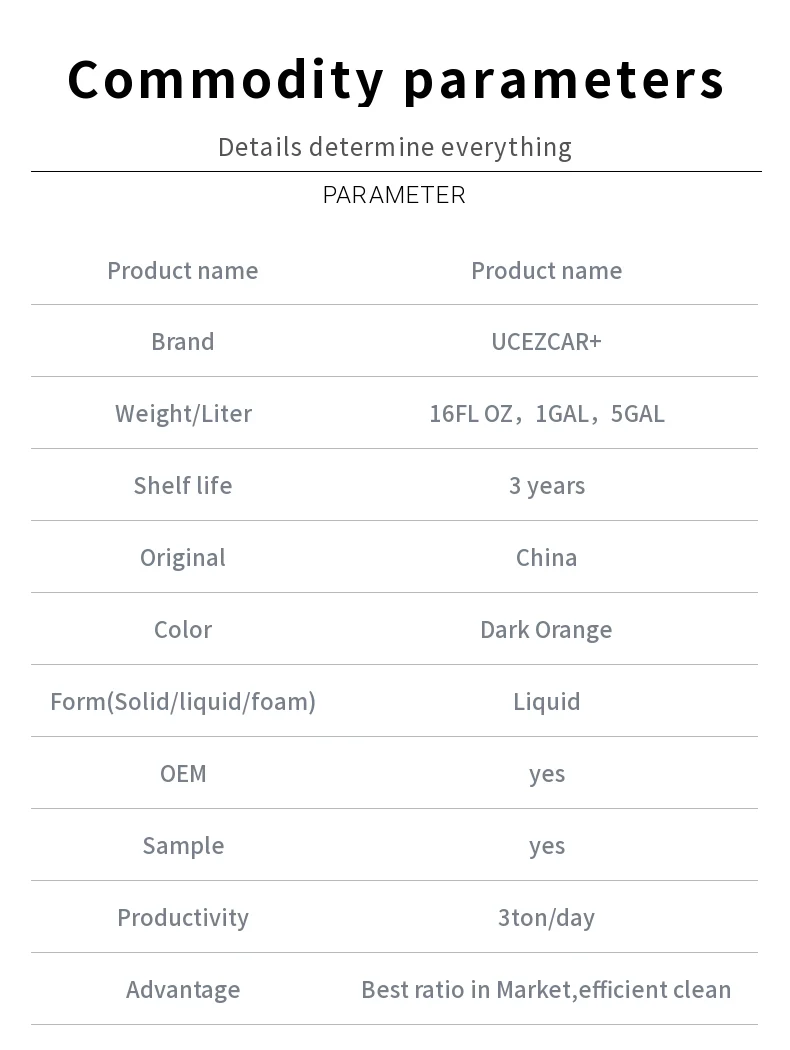The image size is (790, 1050).
Task: Select the 3ton/day productivity value
Action: (x=546, y=918)
